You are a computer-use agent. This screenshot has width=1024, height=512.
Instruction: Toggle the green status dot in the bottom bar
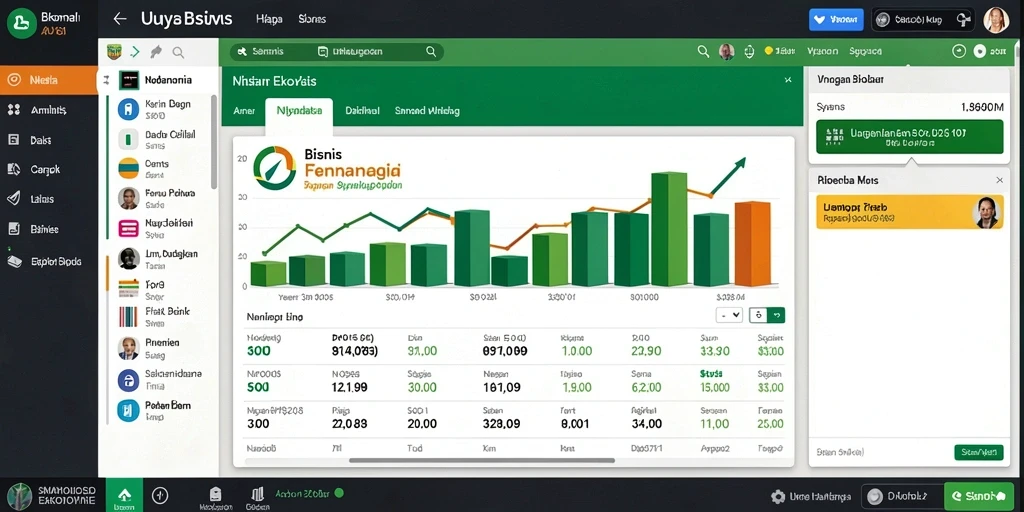[339, 493]
